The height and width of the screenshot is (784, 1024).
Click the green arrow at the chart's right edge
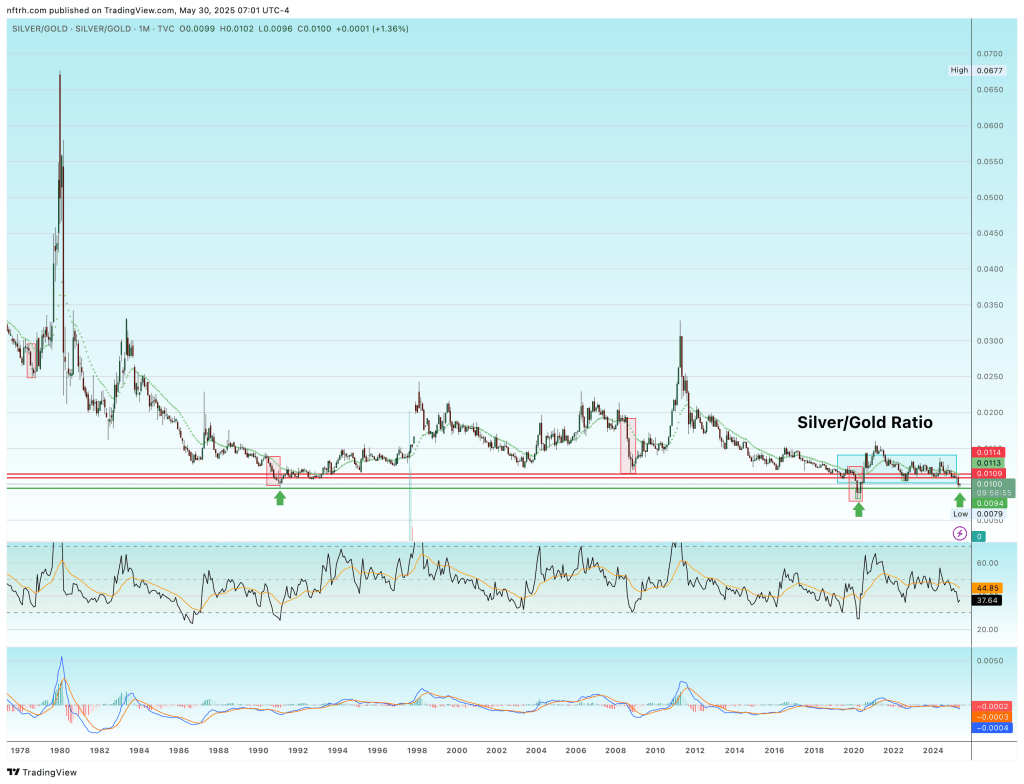pos(959,500)
